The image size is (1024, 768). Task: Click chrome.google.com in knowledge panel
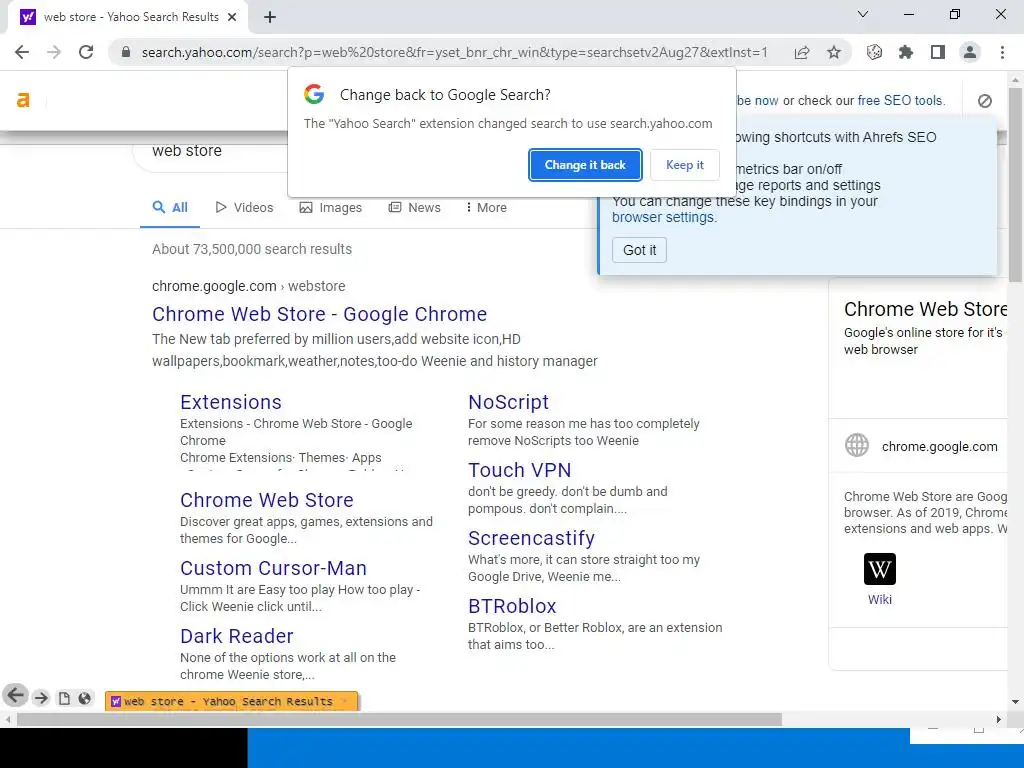click(x=939, y=447)
